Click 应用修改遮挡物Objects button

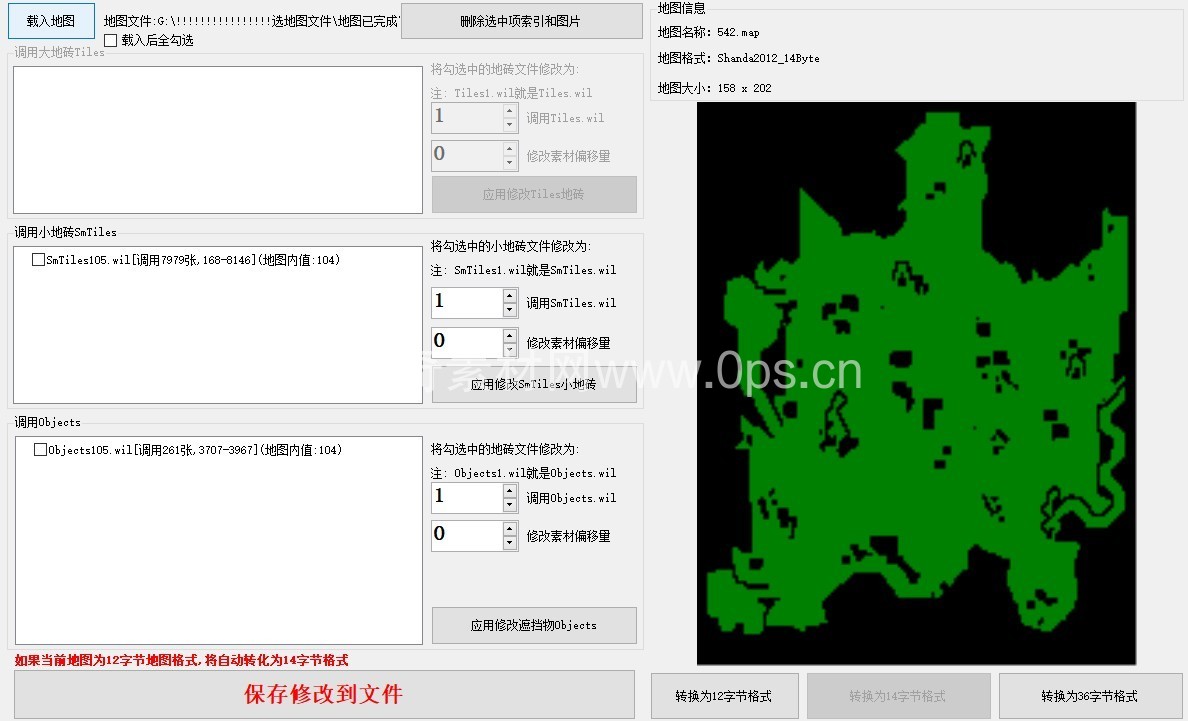[x=534, y=625]
